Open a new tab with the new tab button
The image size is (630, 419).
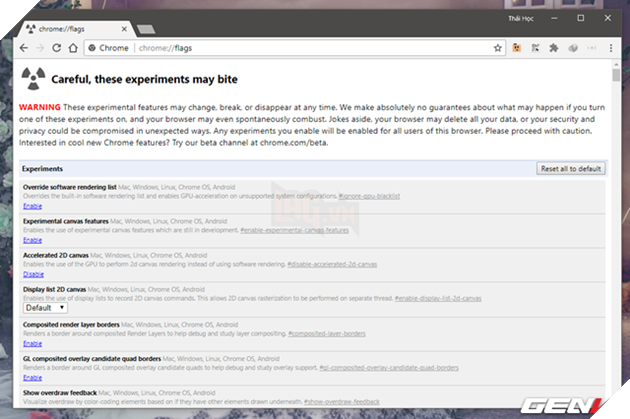146,29
